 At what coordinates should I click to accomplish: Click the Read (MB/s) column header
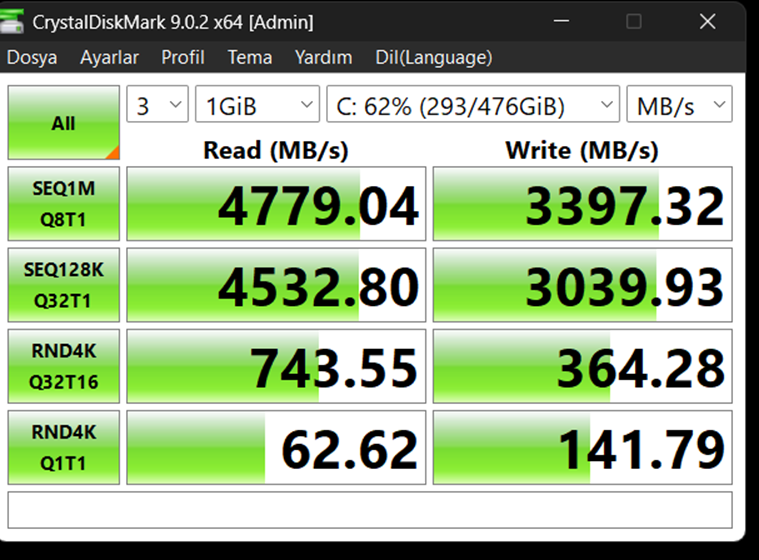(276, 151)
